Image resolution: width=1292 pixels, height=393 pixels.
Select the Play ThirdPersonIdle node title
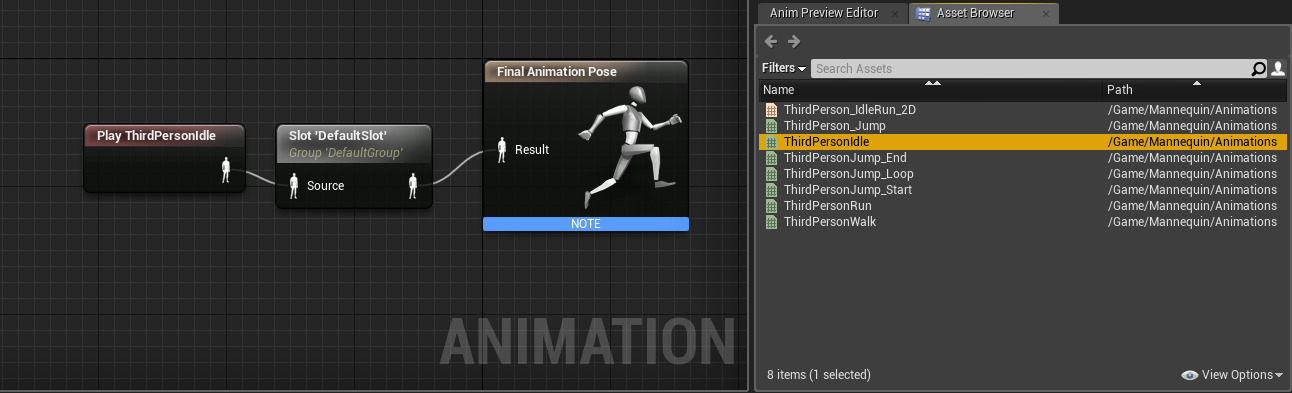click(x=156, y=135)
